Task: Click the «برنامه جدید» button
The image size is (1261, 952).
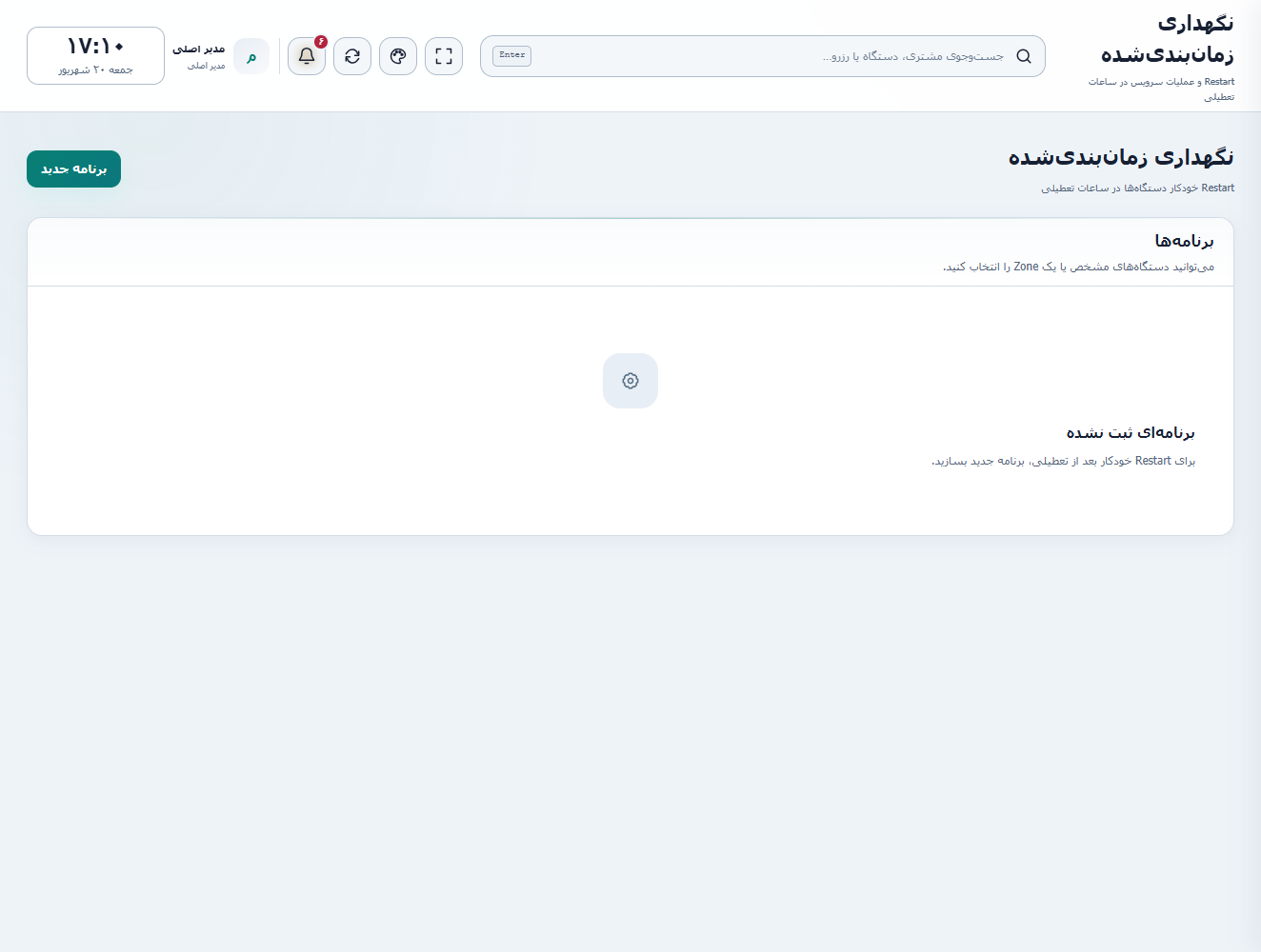Action: pyautogui.click(x=73, y=169)
